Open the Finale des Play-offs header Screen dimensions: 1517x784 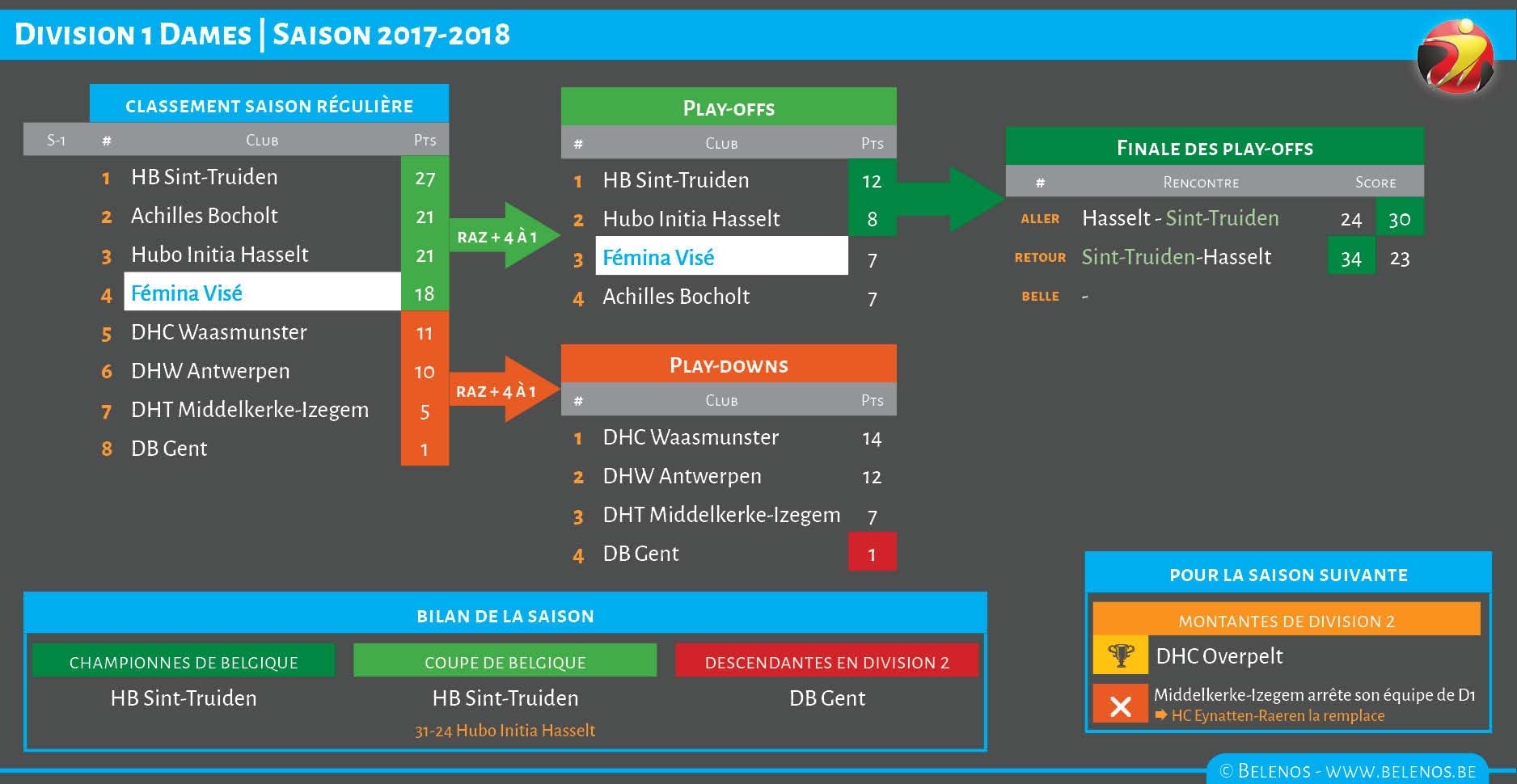[x=1214, y=148]
